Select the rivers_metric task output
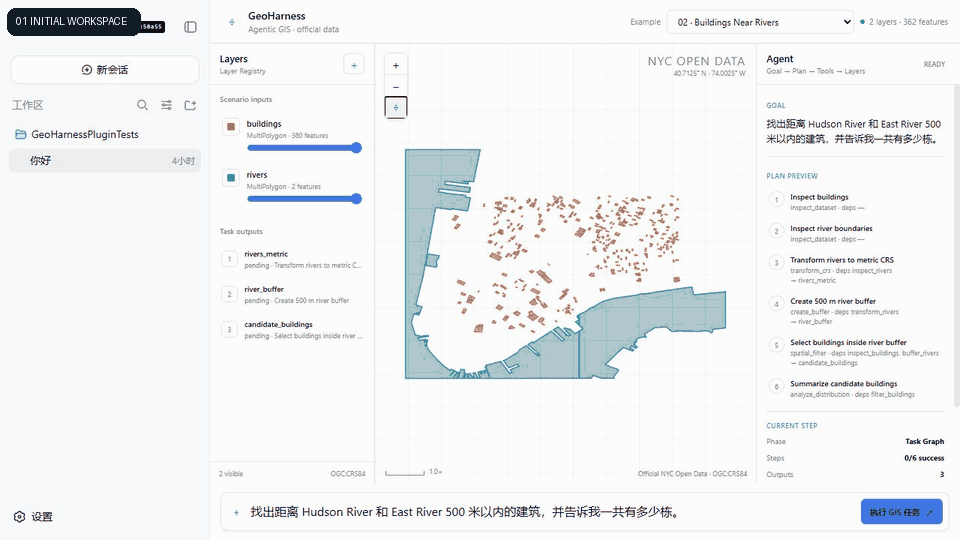 point(291,259)
